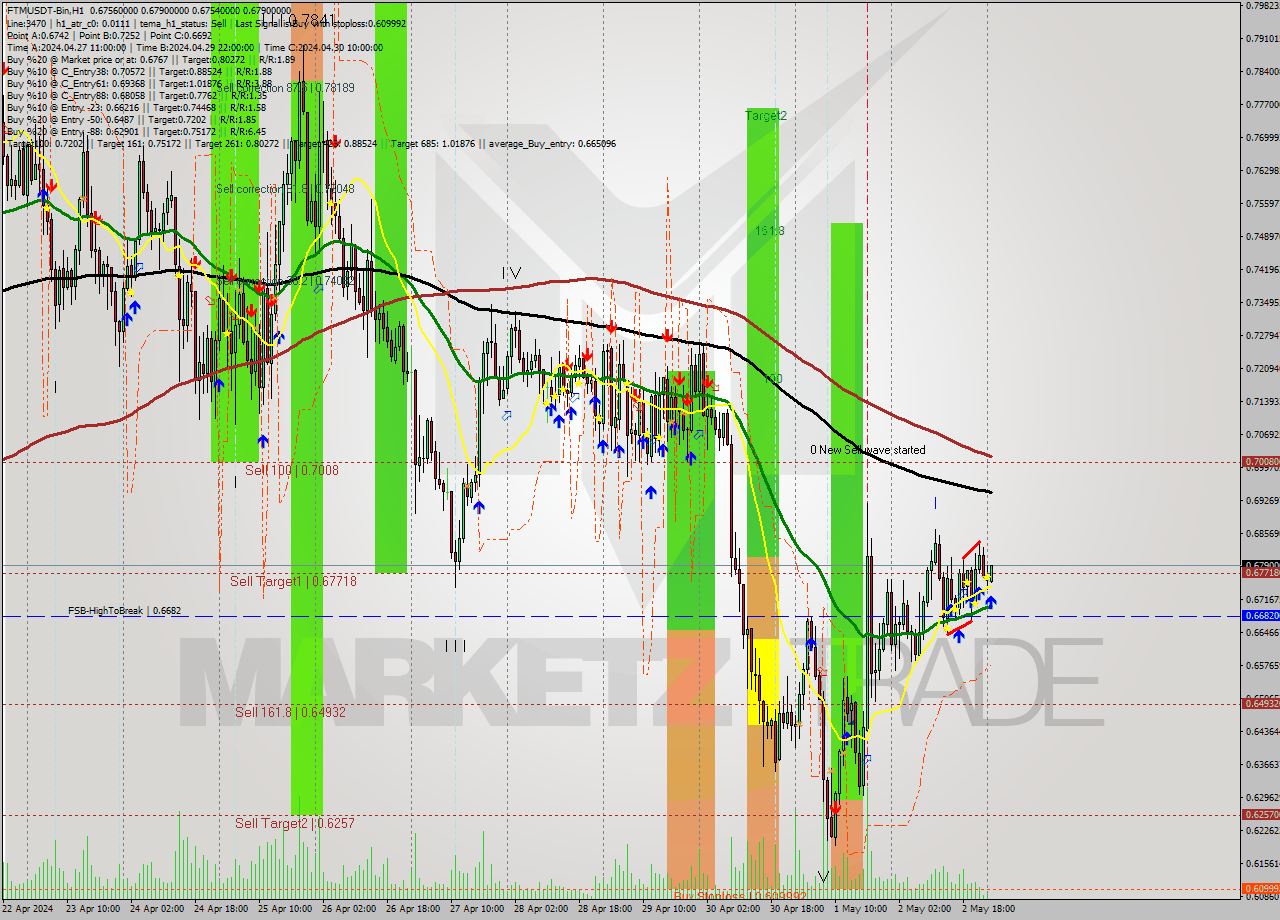Viewport: 1280px width, 920px height.
Task: Select the 'Buy Stoploss' label at chart bottom
Action: [x=739, y=896]
